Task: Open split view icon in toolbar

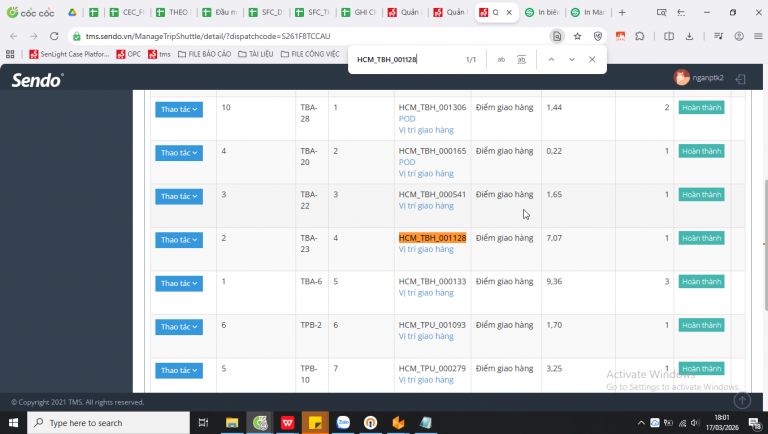Action: click(669, 36)
